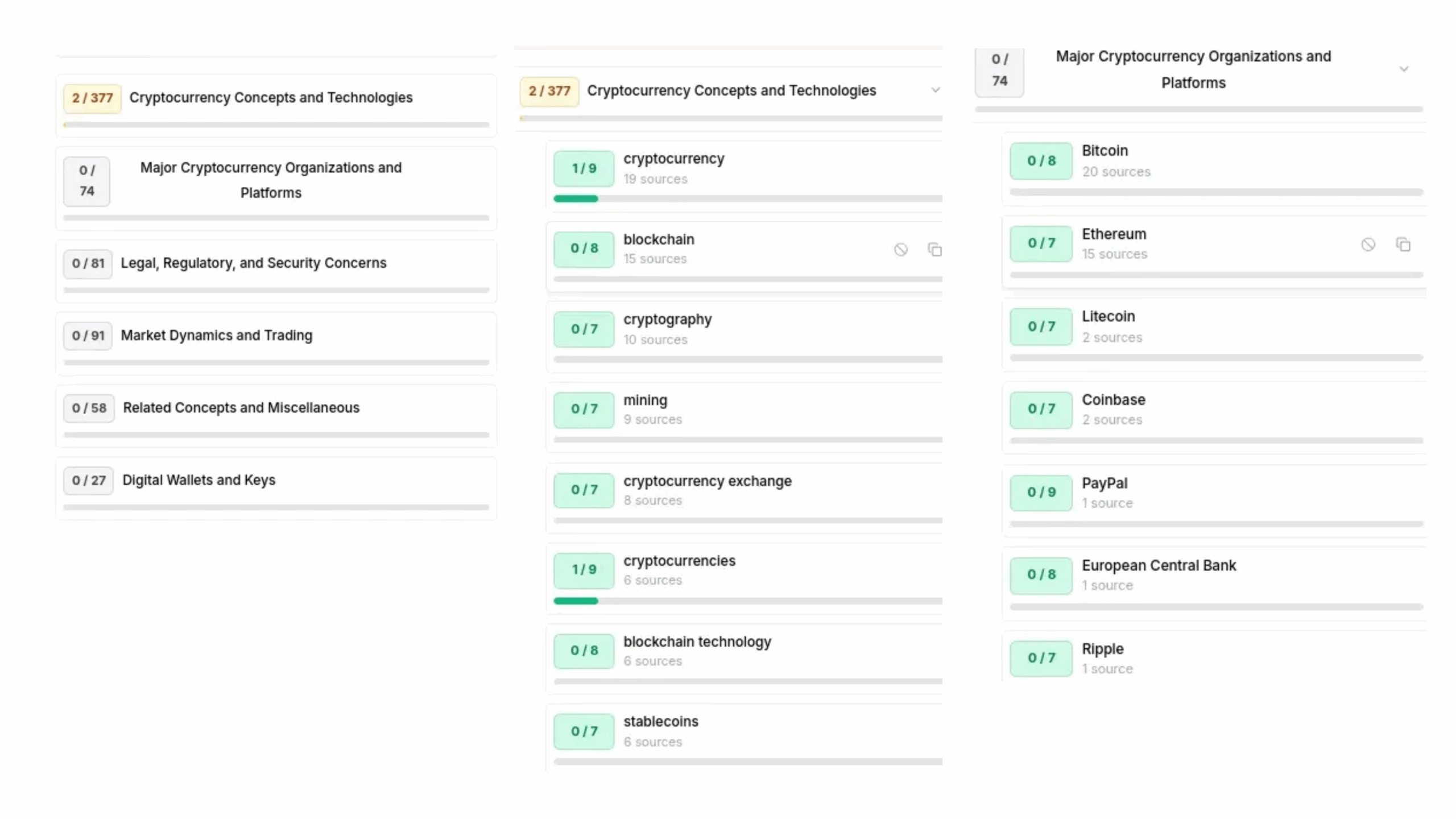Click the 1/9 badge for cryptocurrency
Image resolution: width=1456 pixels, height=819 pixels.
[x=584, y=168]
